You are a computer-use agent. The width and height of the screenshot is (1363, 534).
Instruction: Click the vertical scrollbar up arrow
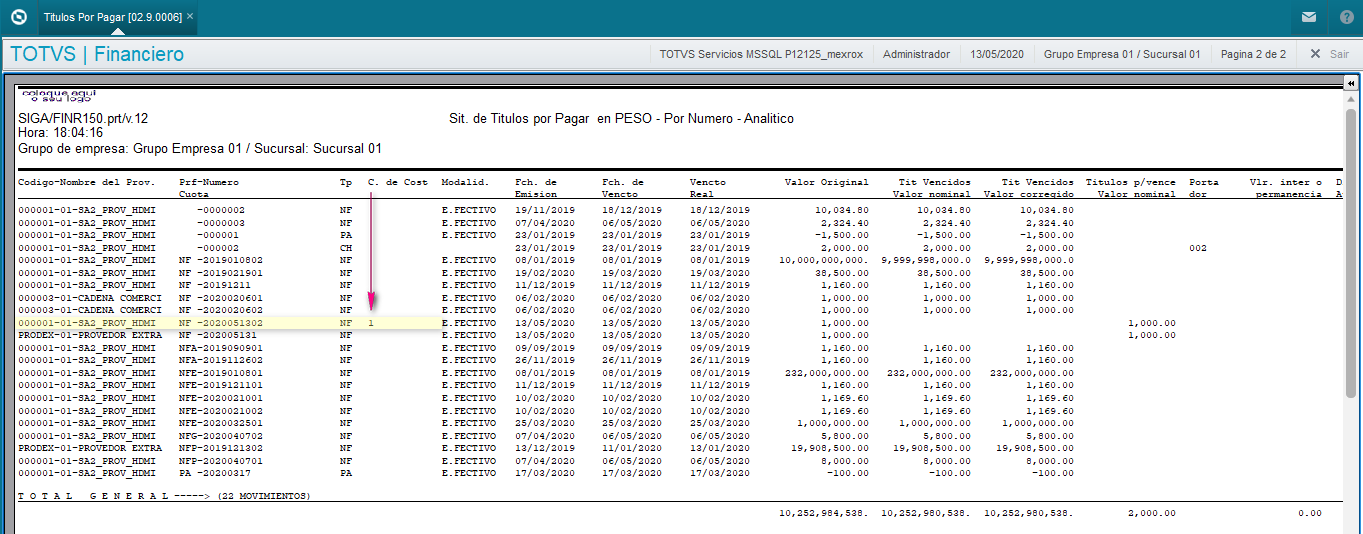(x=1350, y=101)
